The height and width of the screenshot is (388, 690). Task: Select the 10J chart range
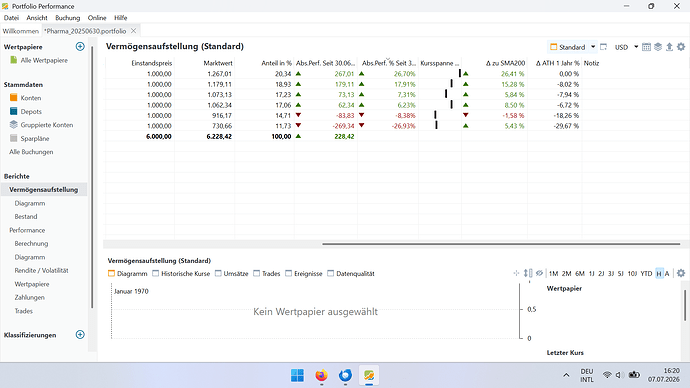pyautogui.click(x=632, y=274)
